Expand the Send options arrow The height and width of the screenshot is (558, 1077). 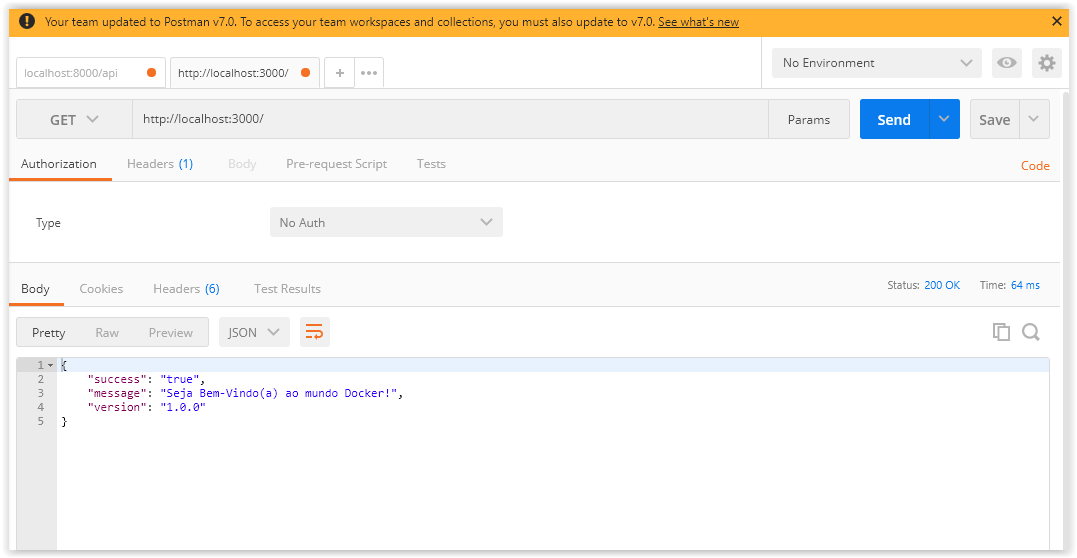944,119
